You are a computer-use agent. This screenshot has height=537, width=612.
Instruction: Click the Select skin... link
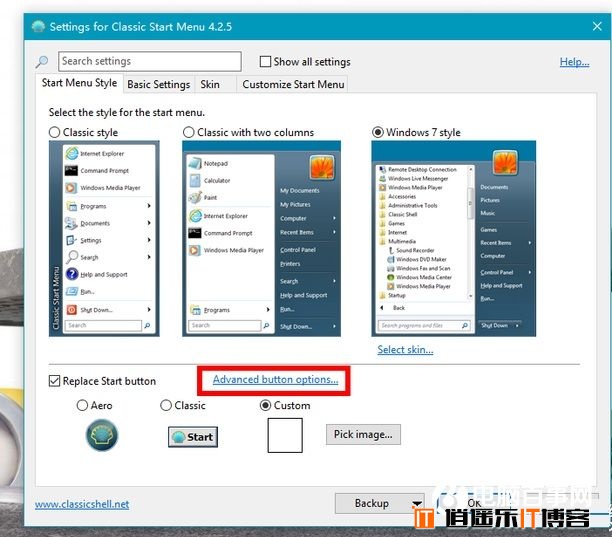tap(405, 350)
